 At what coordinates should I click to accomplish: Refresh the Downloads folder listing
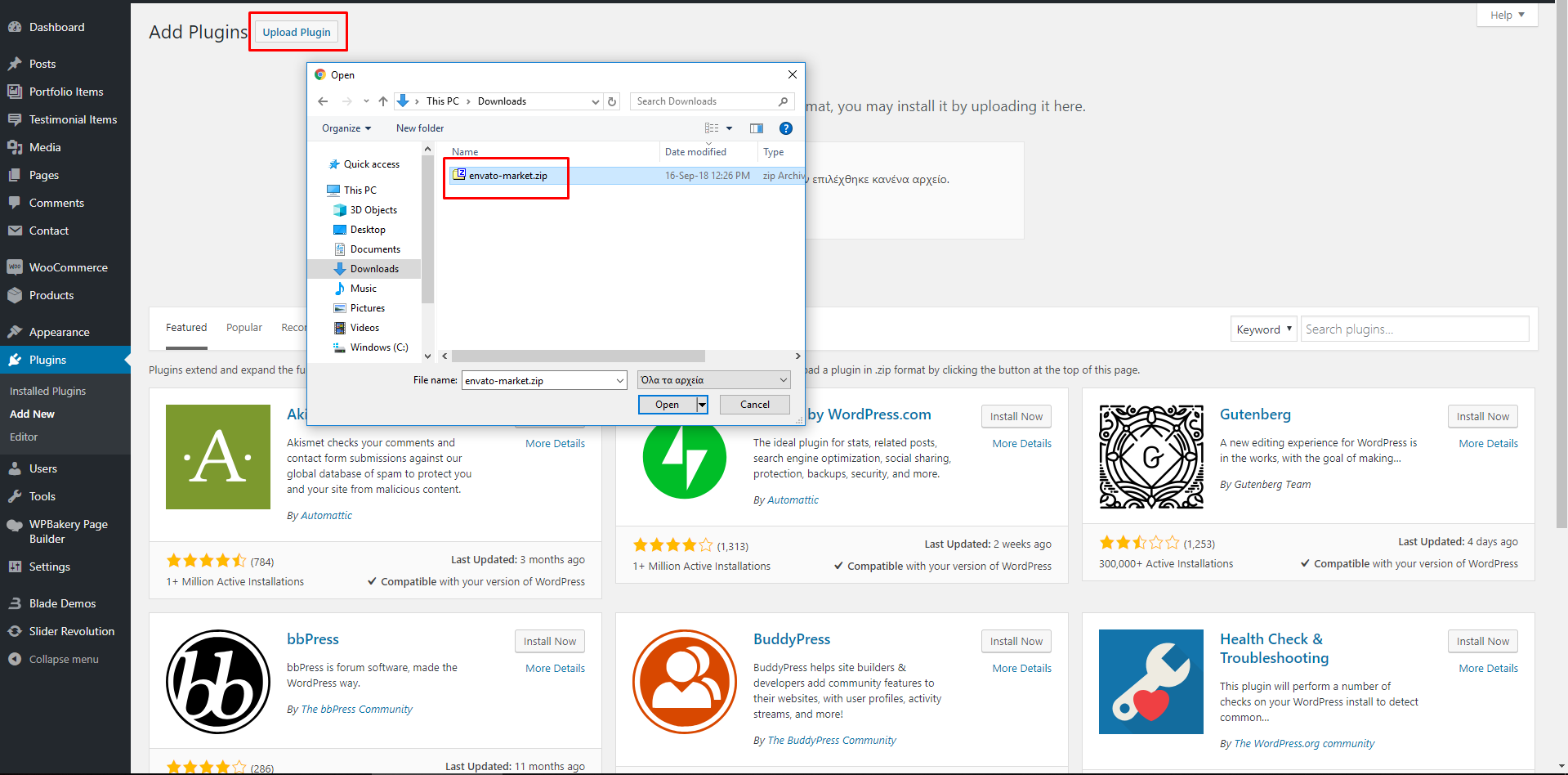click(612, 101)
